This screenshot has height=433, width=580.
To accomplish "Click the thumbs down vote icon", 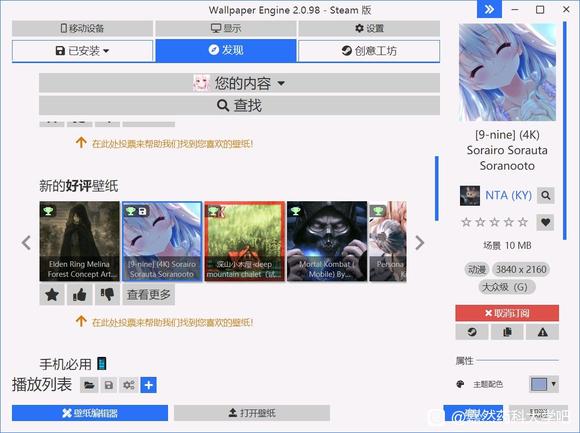I will point(107,295).
